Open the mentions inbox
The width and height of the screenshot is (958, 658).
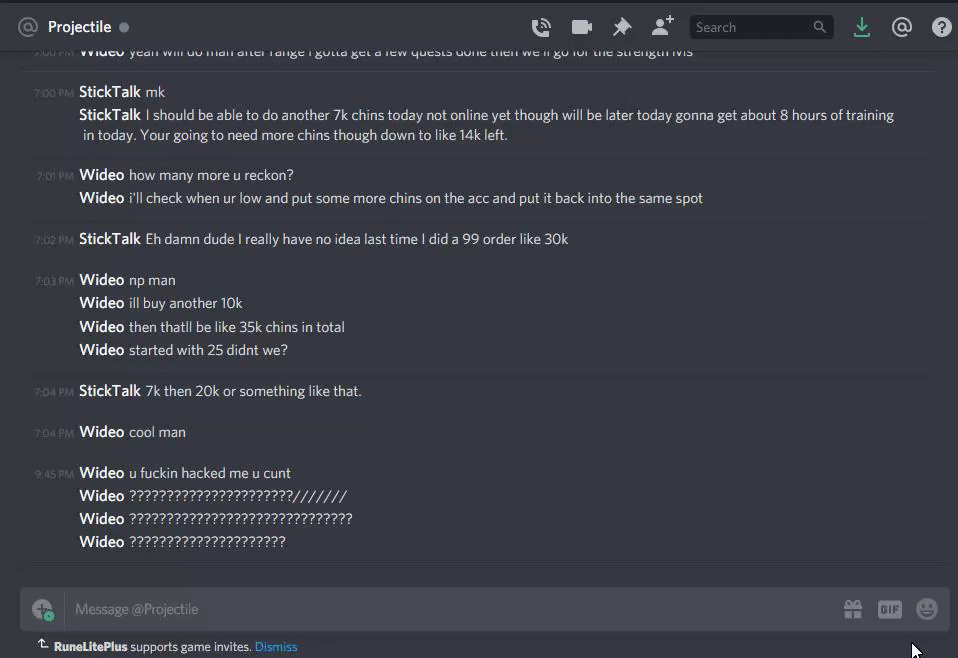(x=902, y=27)
